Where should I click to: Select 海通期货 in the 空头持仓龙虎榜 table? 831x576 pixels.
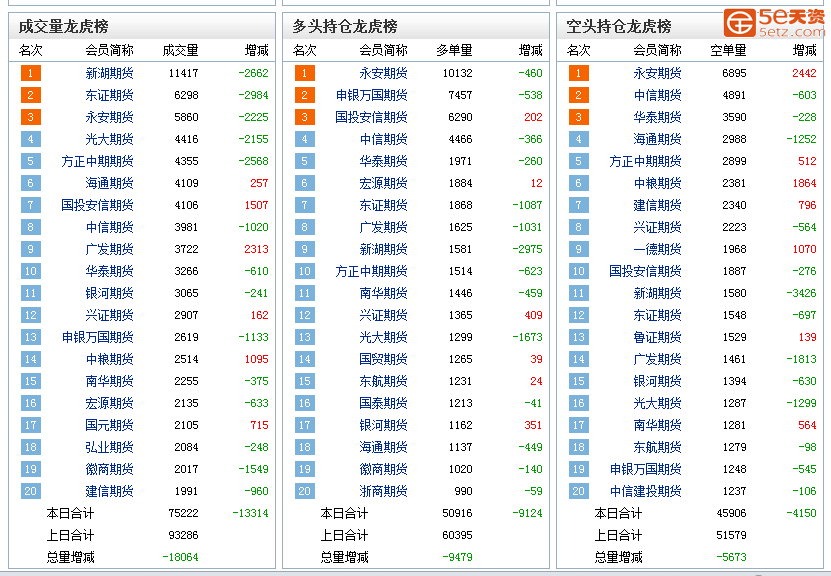tap(657, 139)
